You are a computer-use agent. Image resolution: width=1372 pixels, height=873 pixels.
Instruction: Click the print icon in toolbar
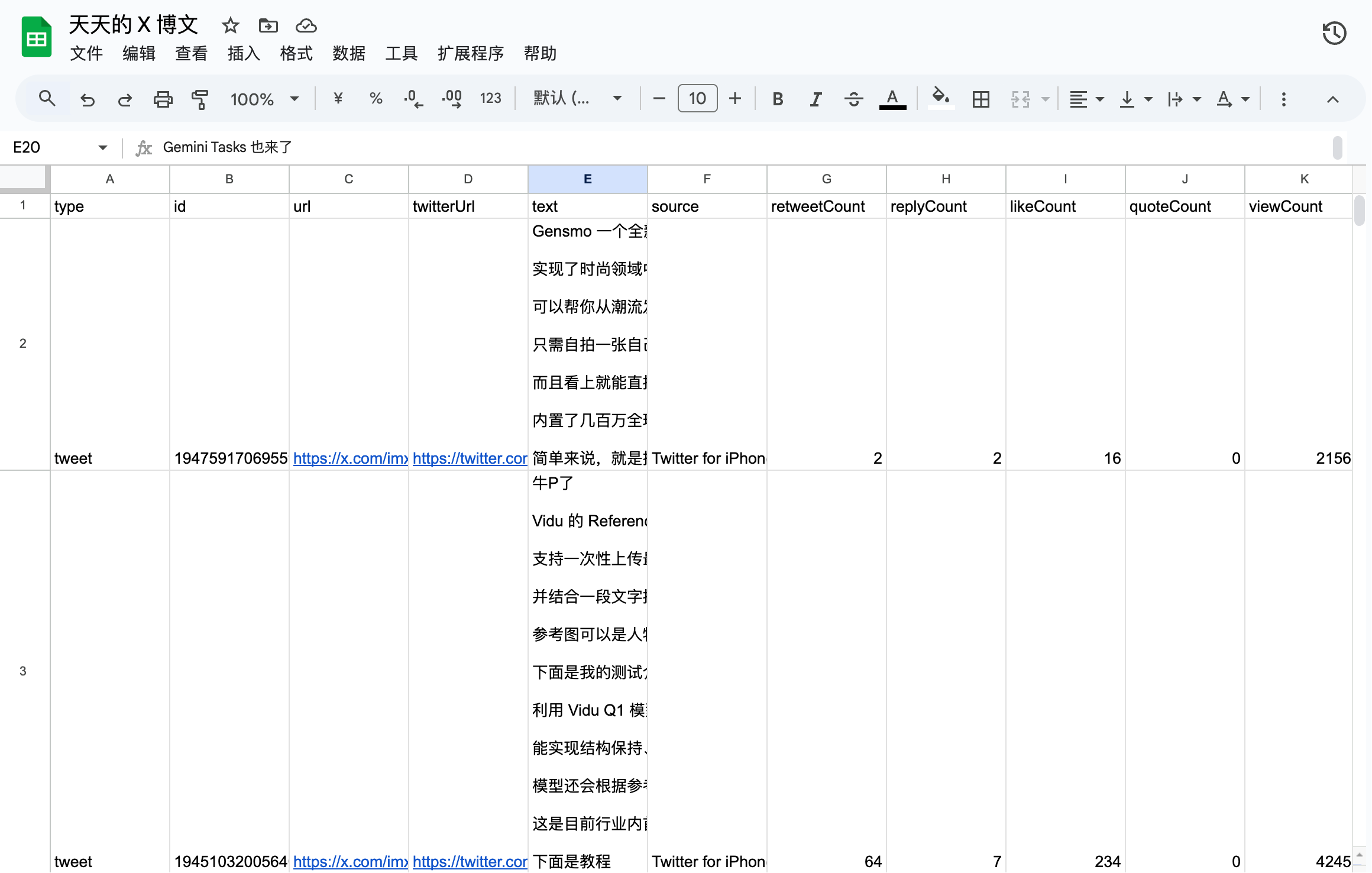pyautogui.click(x=163, y=99)
